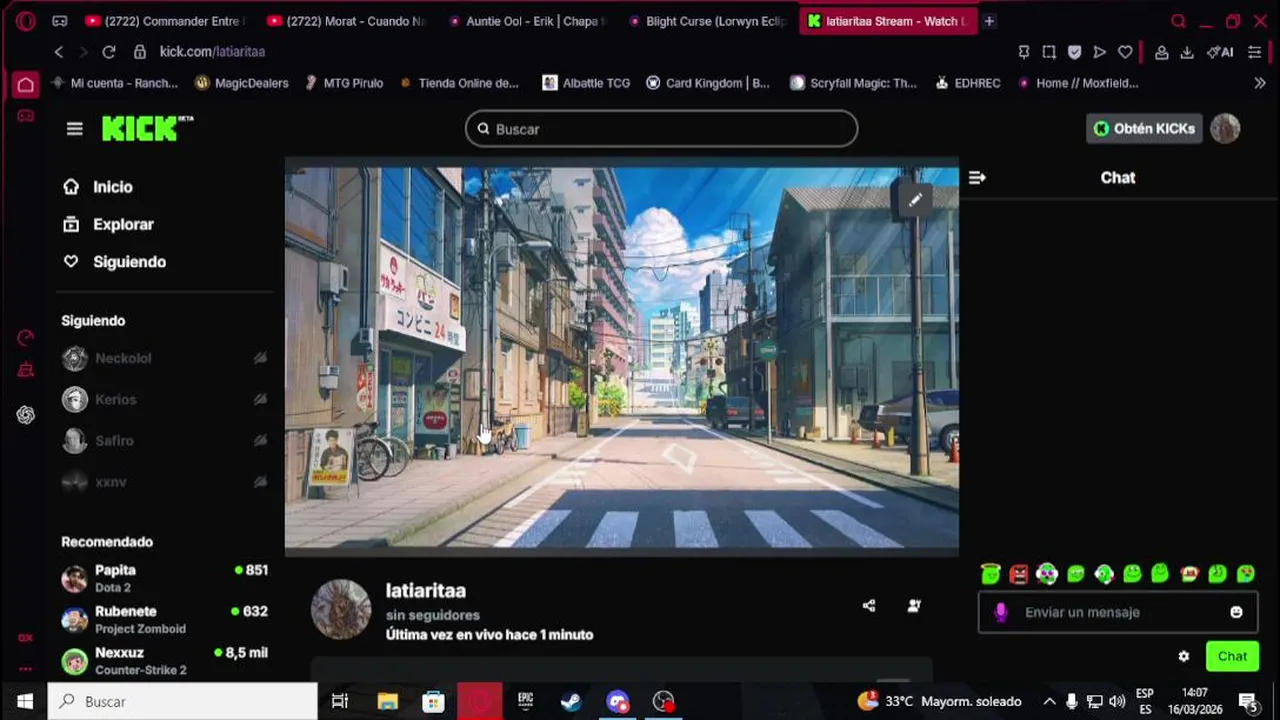Open a new browser tab
This screenshot has height=720, width=1280.
(989, 21)
